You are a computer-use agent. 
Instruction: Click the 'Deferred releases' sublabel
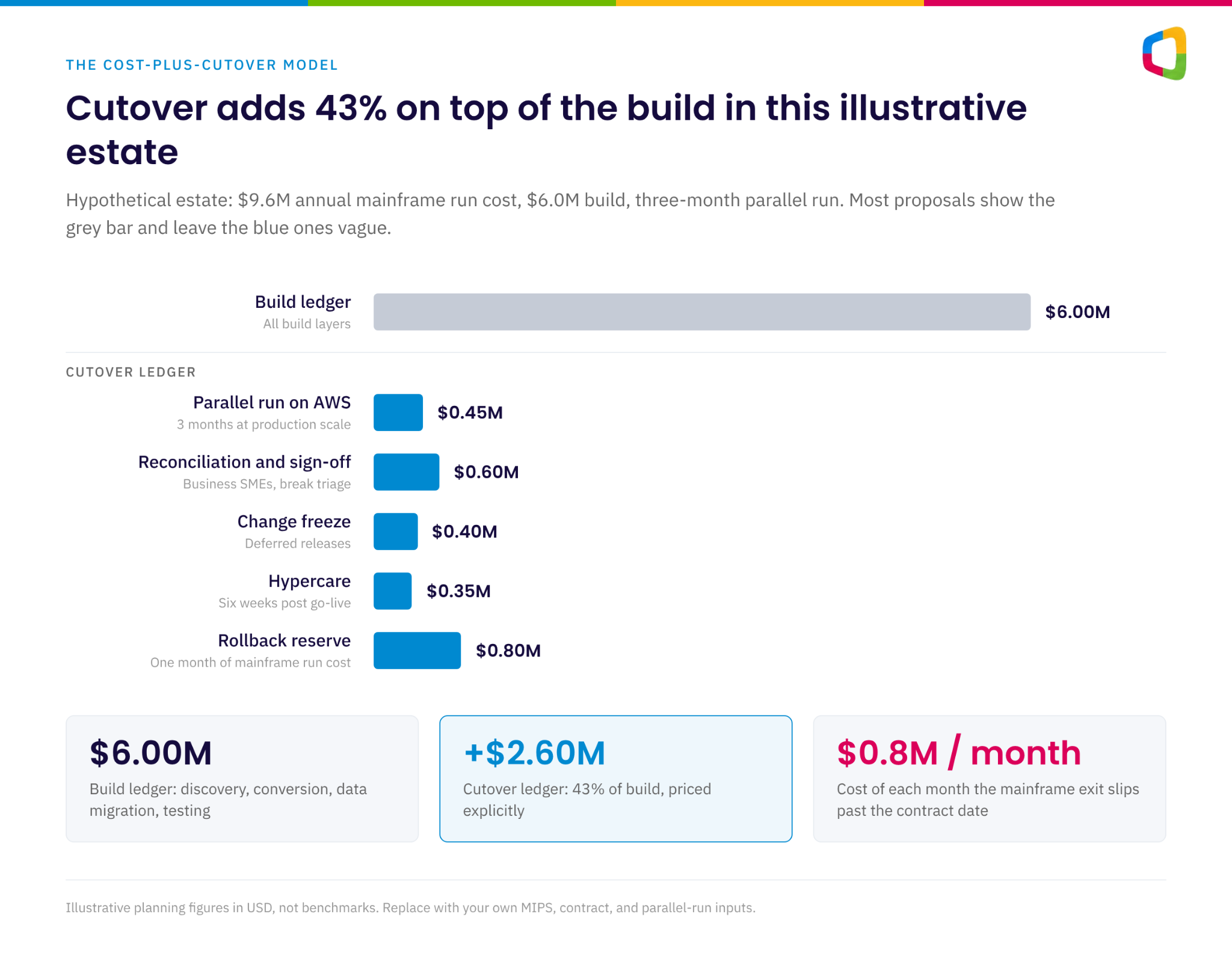[298, 544]
